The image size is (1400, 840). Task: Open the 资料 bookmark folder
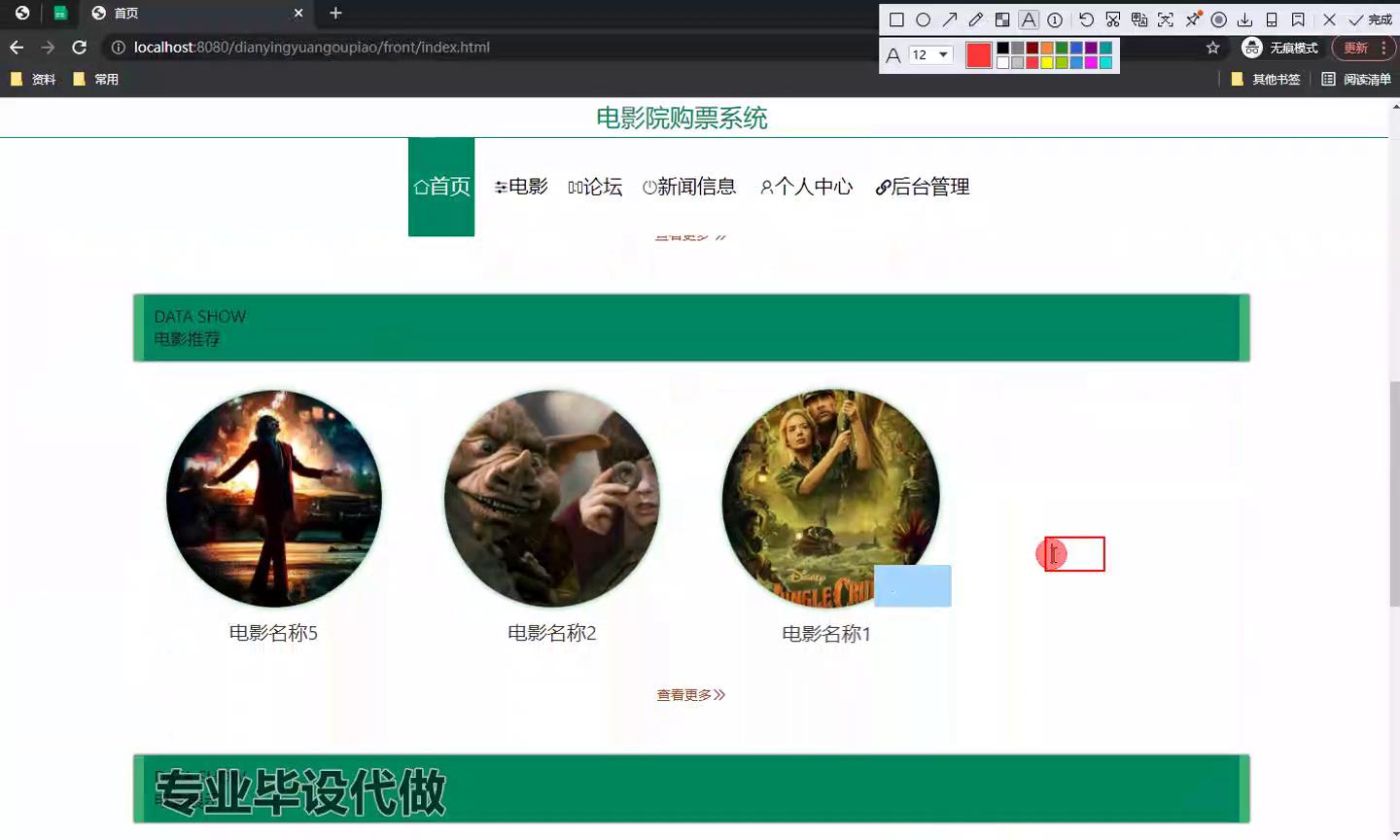tap(33, 80)
